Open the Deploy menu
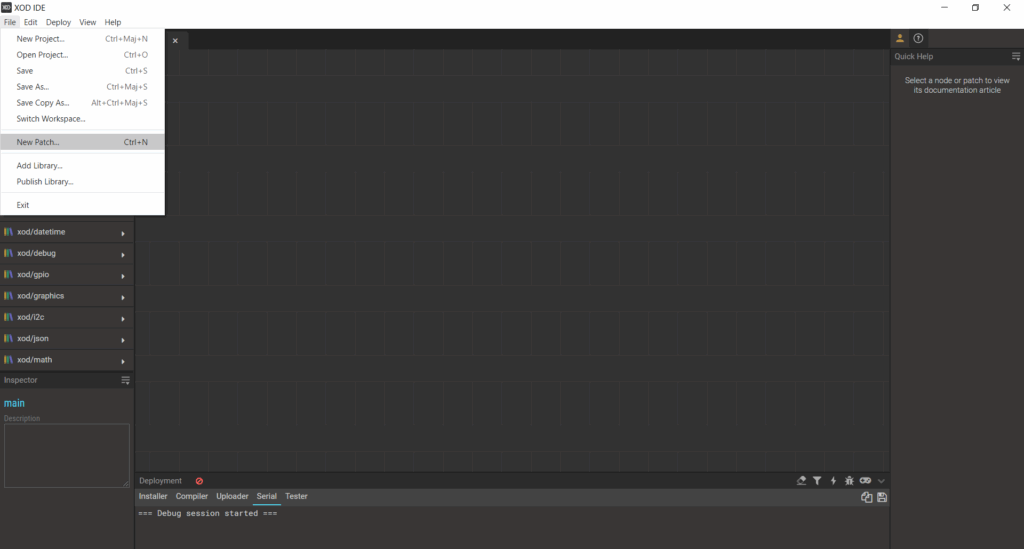Screen dimensions: 1024x549 tap(58, 22)
